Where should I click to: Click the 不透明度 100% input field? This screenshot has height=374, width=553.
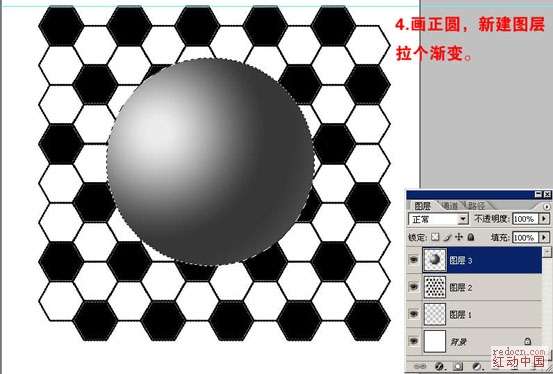click(525, 219)
